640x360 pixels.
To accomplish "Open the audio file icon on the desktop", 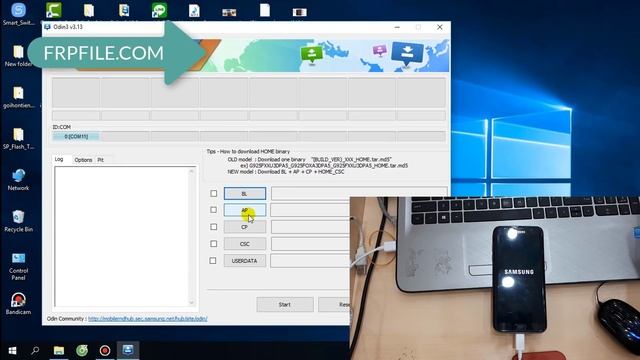I will (194, 11).
